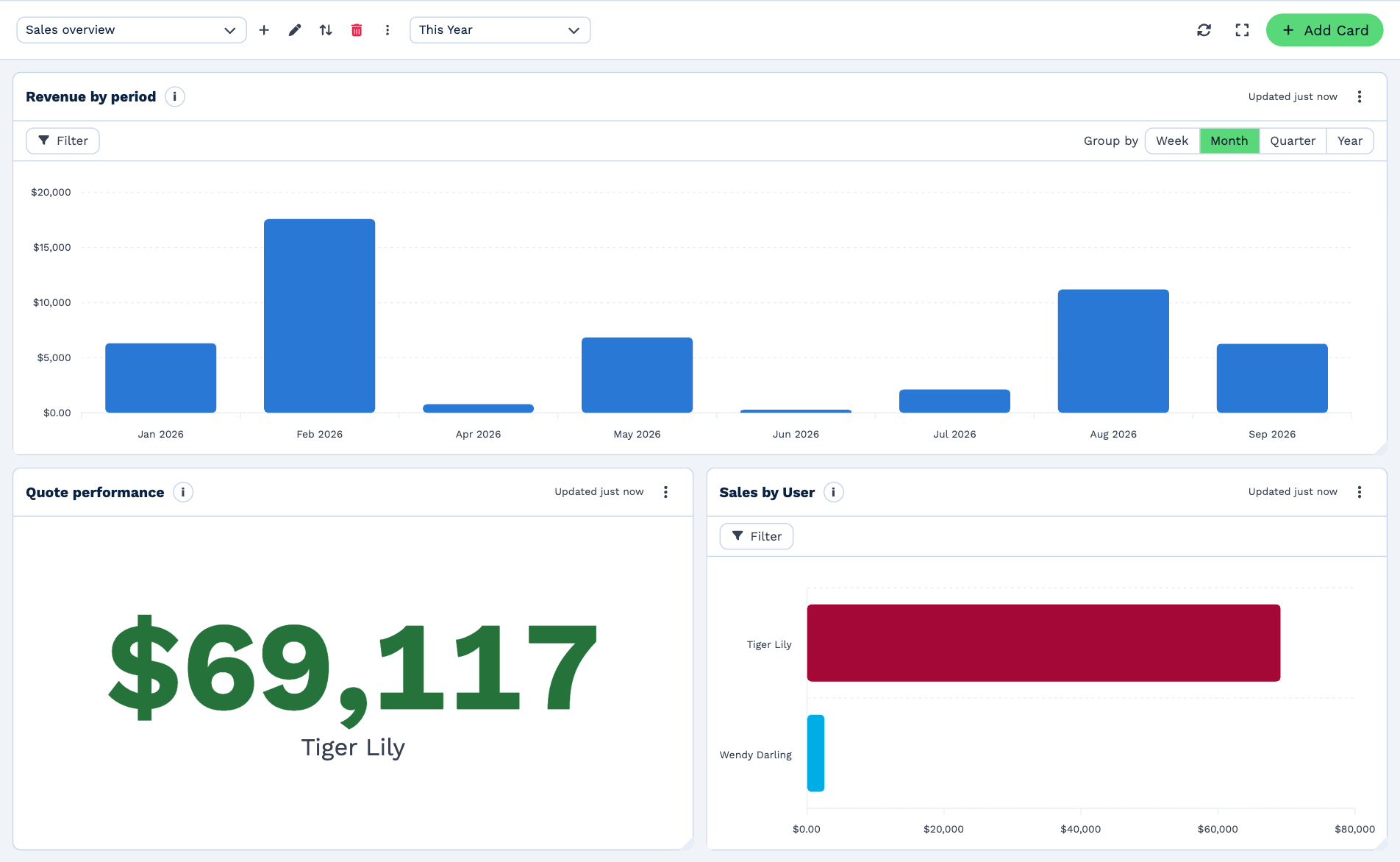Click the blue Wendy Darling sales bar
1400x862 pixels.
pos(815,753)
